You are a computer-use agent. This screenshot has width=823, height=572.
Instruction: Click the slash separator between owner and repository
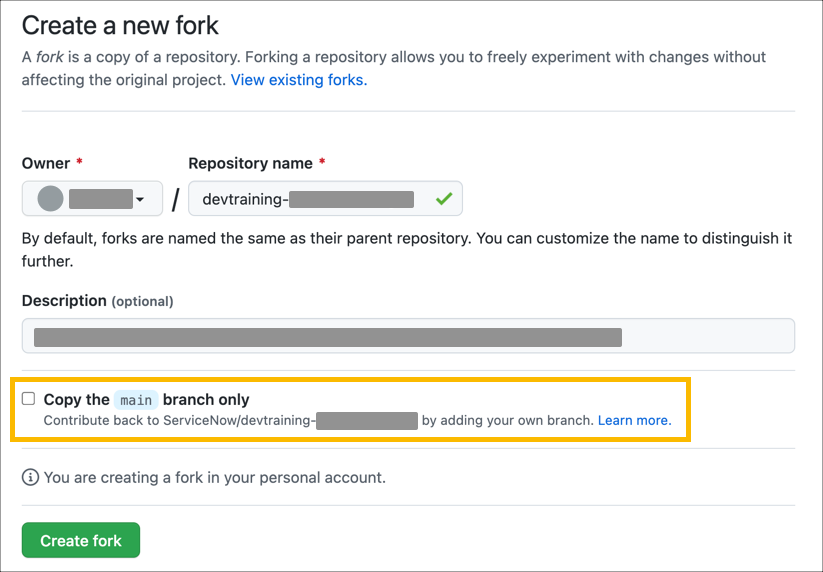[x=175, y=200]
